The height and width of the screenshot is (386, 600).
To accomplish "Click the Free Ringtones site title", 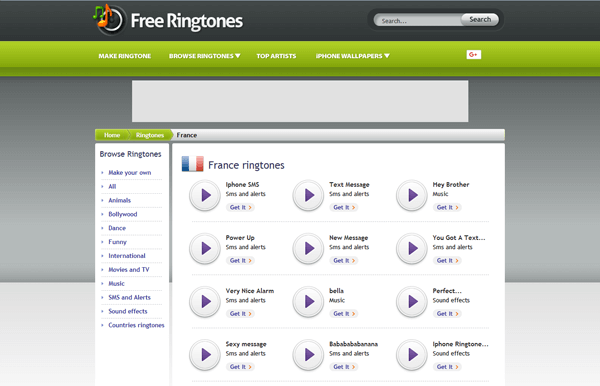I will click(187, 21).
